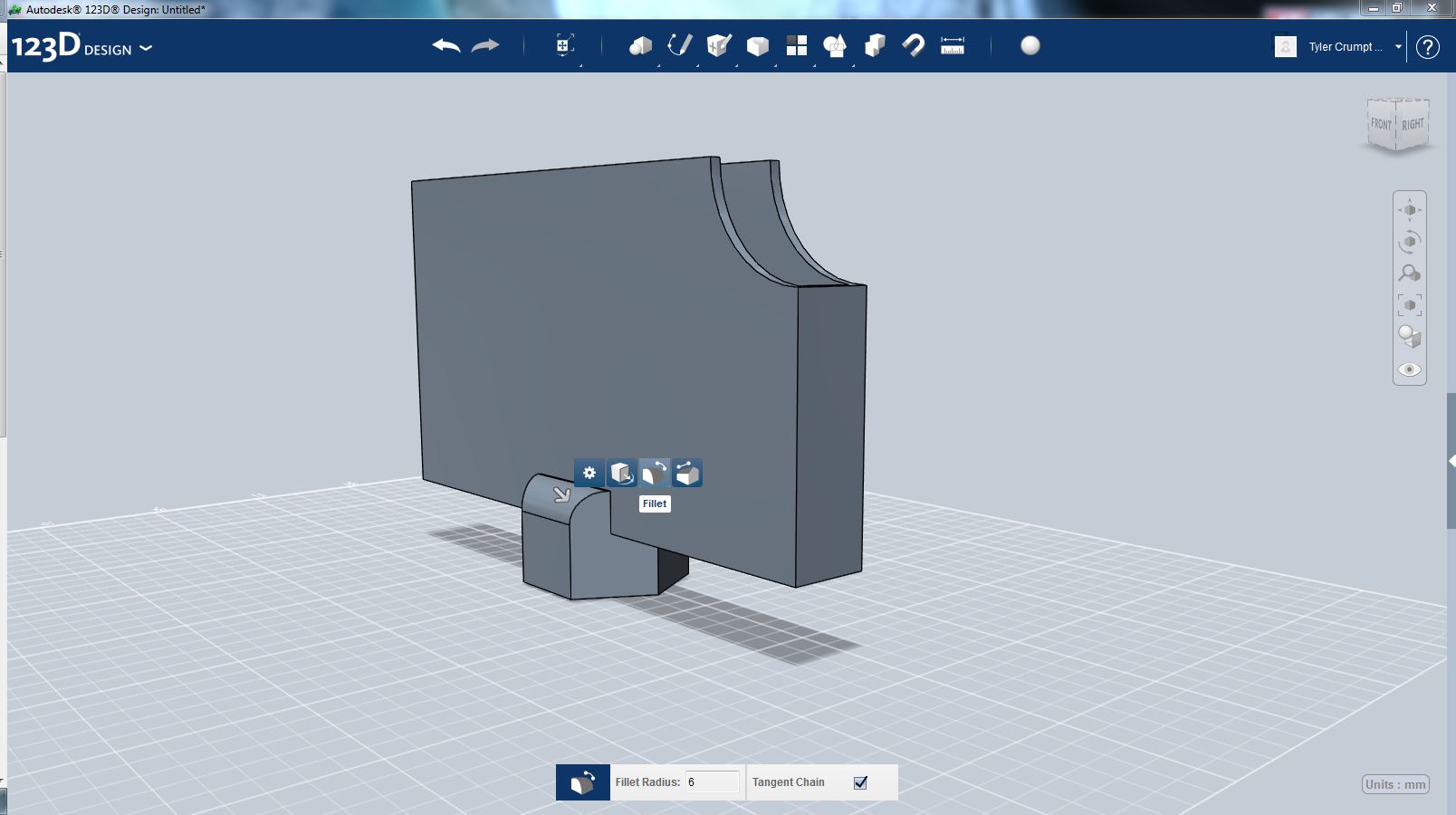
Task: Select the Measure ruler tool
Action: (953, 45)
